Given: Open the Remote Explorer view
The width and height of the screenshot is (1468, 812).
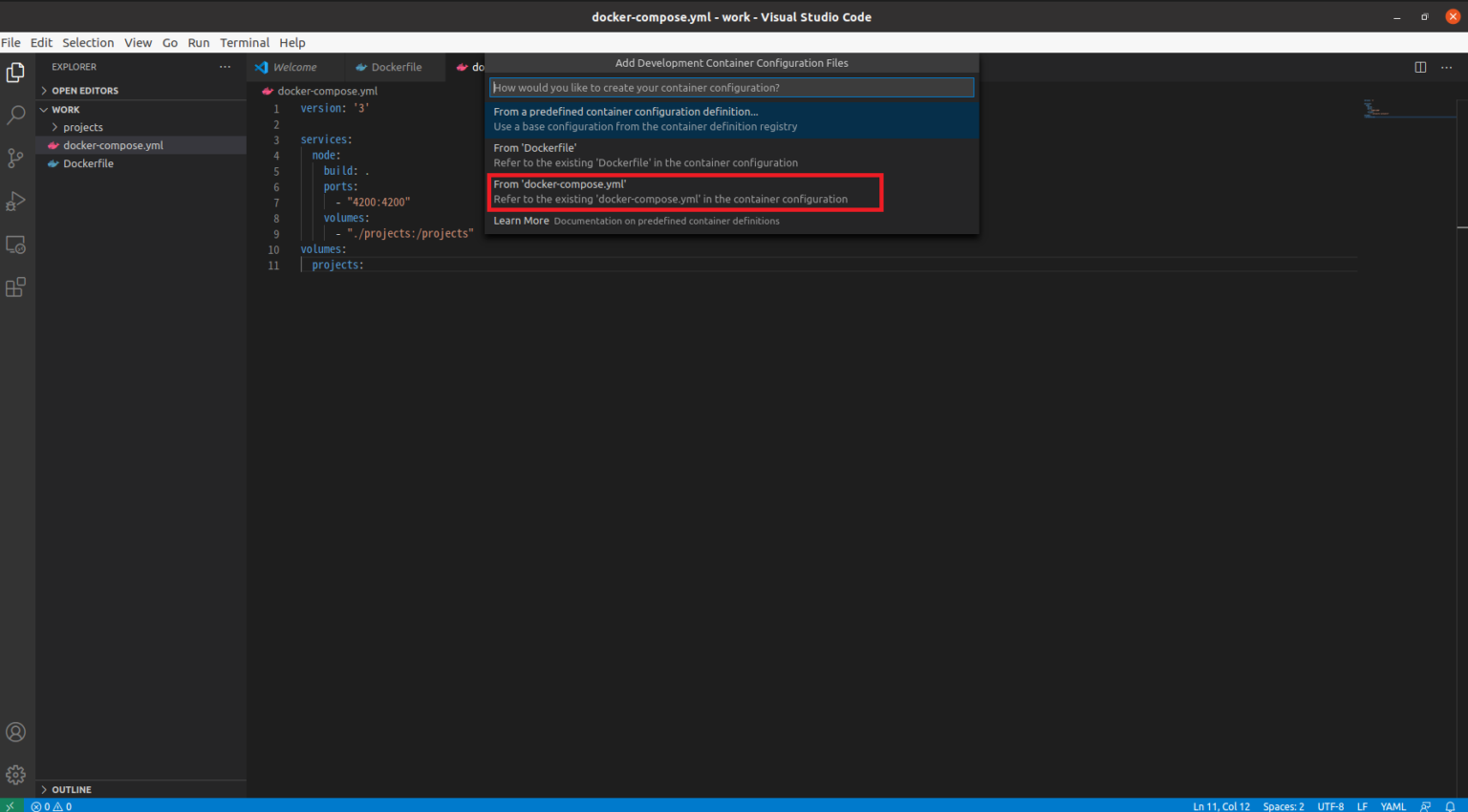Looking at the screenshot, I should click(15, 245).
